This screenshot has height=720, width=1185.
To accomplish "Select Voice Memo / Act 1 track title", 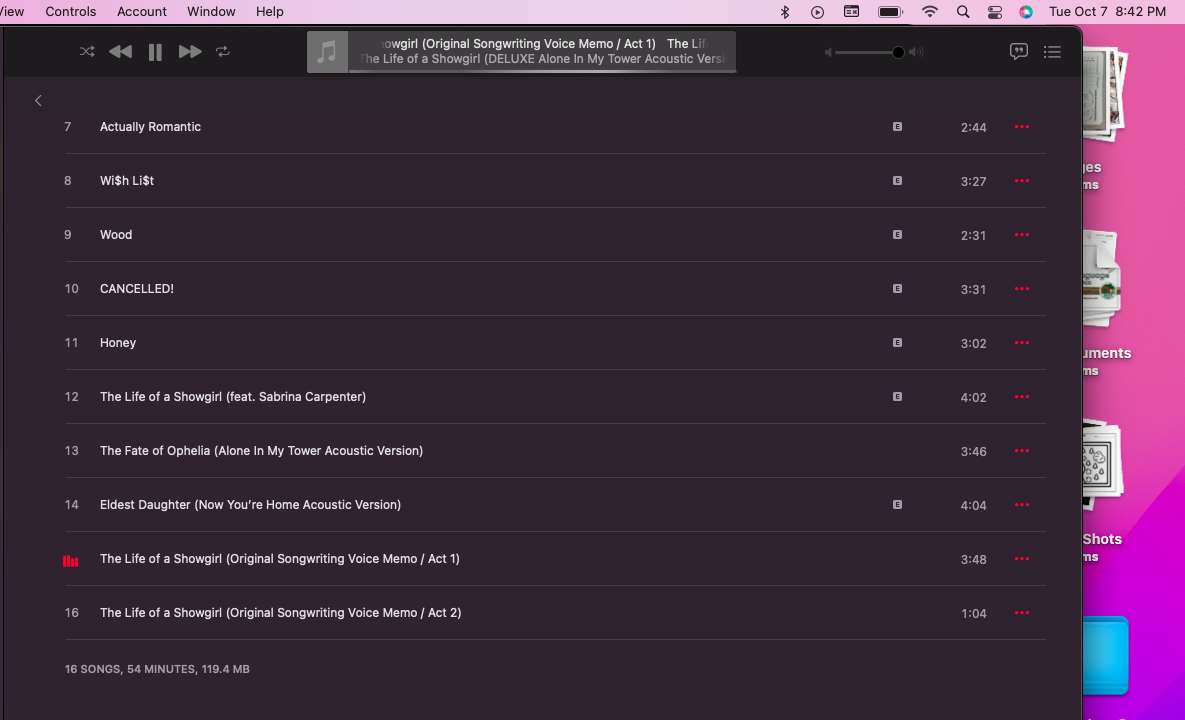I will (x=280, y=559).
